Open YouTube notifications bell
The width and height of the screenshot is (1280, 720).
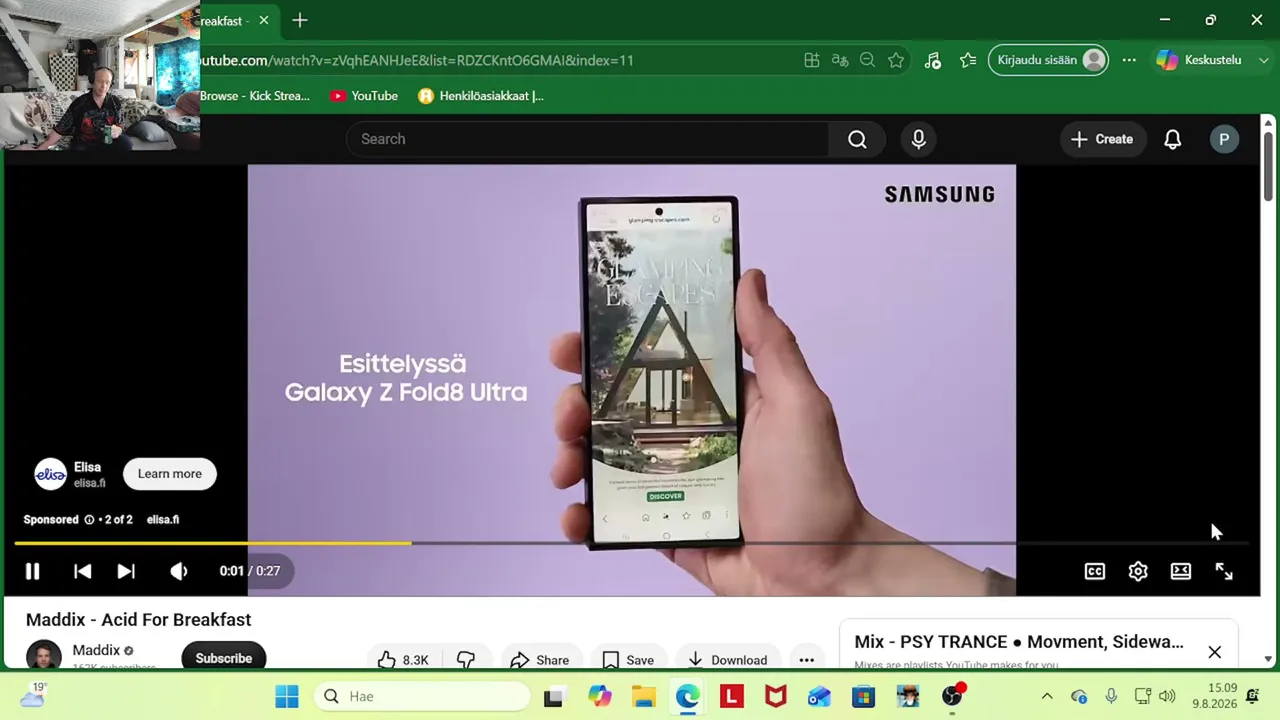pyautogui.click(x=1173, y=139)
